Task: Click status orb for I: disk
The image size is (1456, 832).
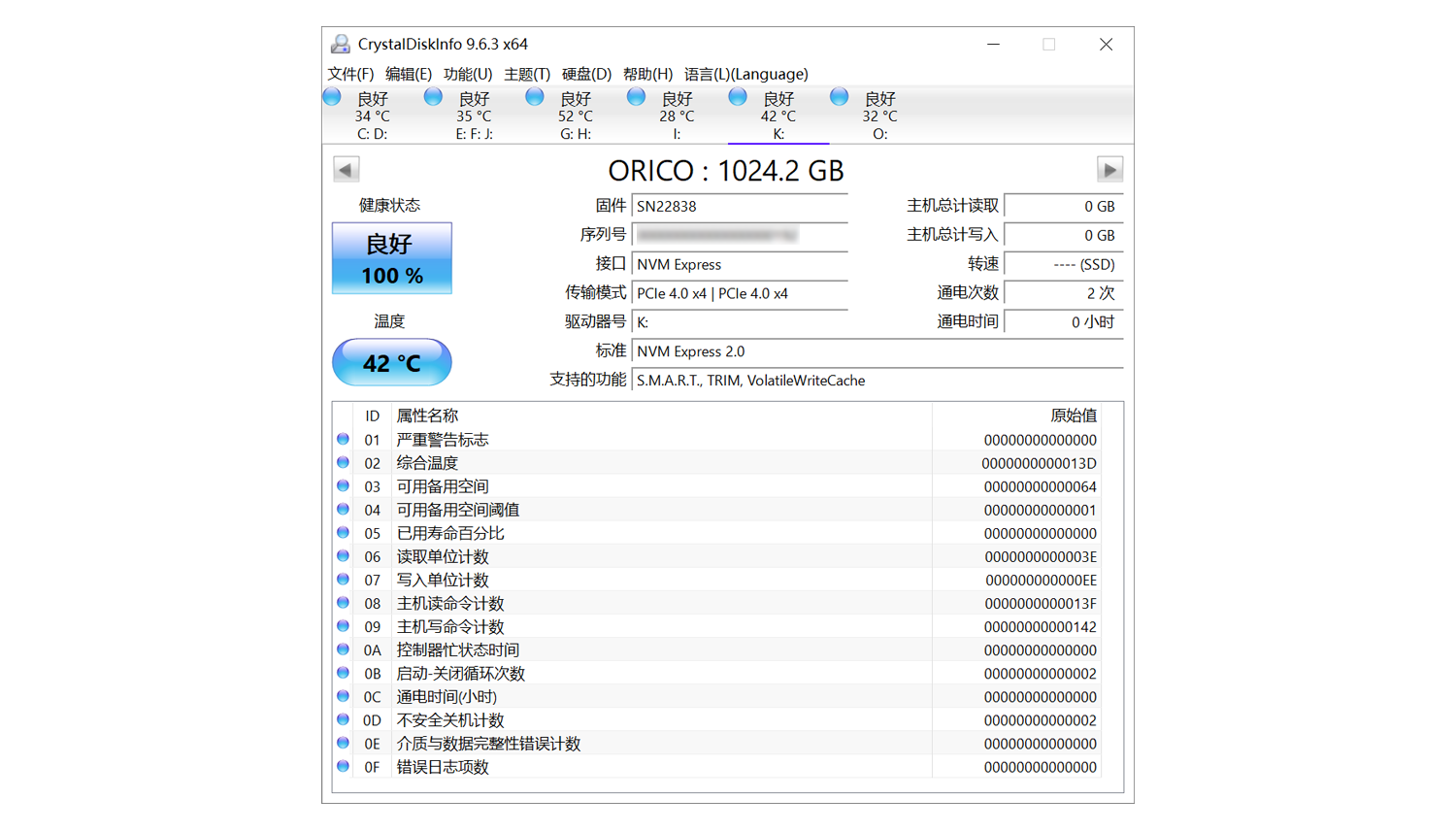Action: pyautogui.click(x=637, y=97)
